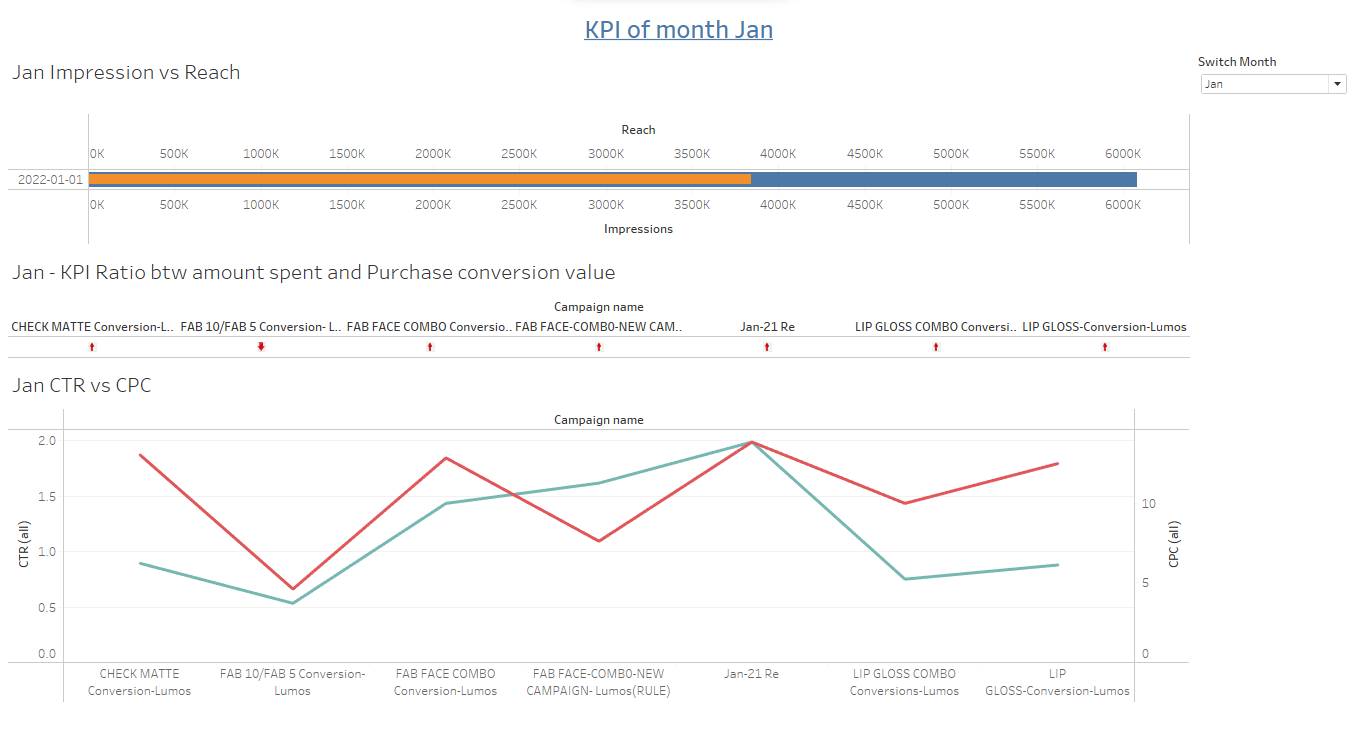Click the up arrow under LIP GLOSS COMBO Conversions
Image resolution: width=1359 pixels, height=732 pixels.
pyautogui.click(x=935, y=346)
